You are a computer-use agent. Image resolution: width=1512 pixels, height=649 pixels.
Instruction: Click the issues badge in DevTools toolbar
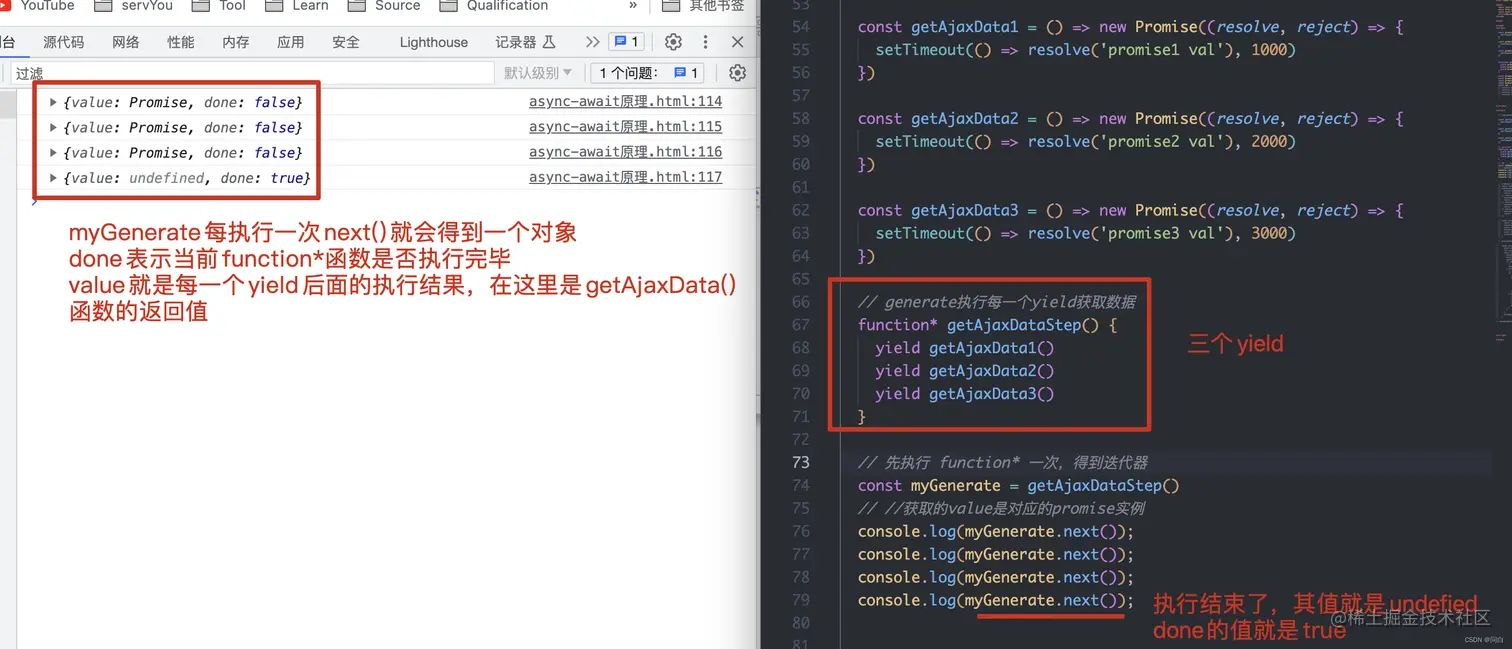click(x=626, y=42)
